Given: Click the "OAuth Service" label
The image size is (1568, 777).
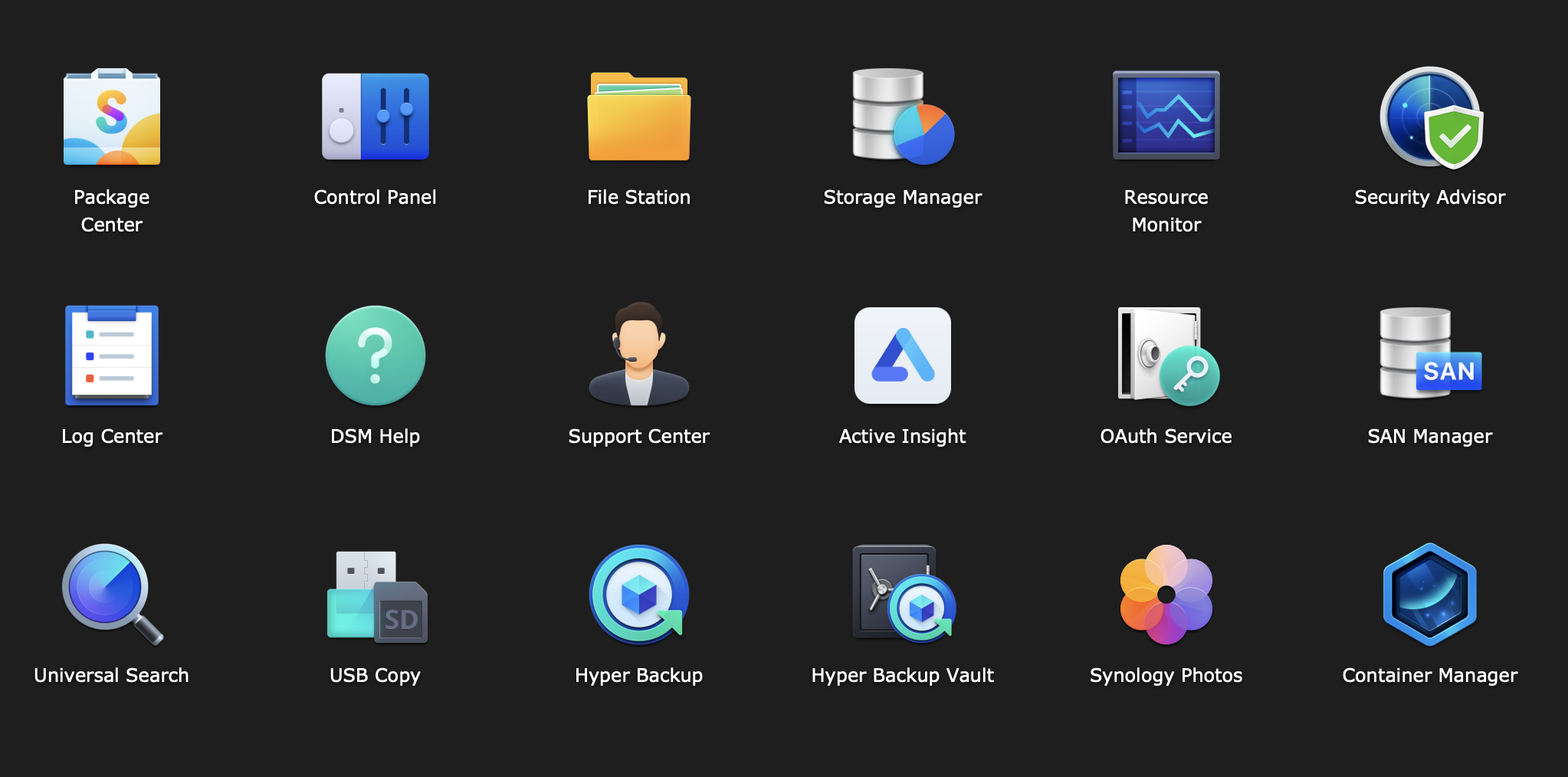Looking at the screenshot, I should (x=1166, y=436).
